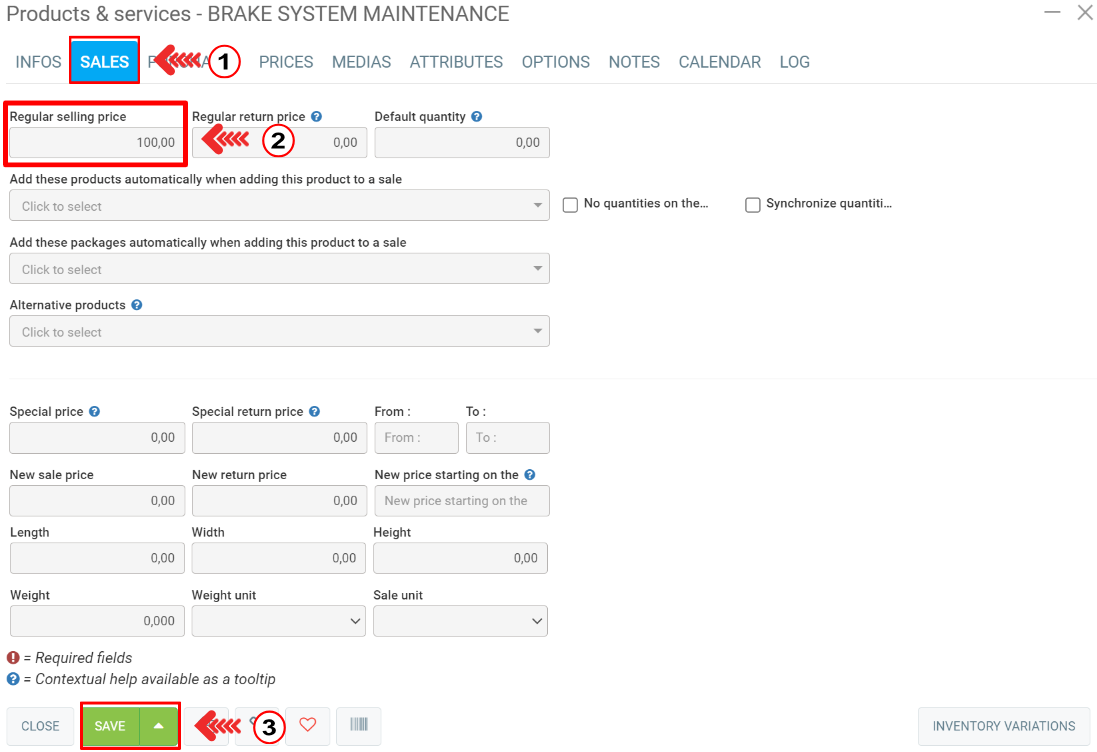Image resolution: width=1097 pixels, height=752 pixels.
Task: Tick the 'Synchronize quantiti...' checkbox
Action: pyautogui.click(x=753, y=205)
